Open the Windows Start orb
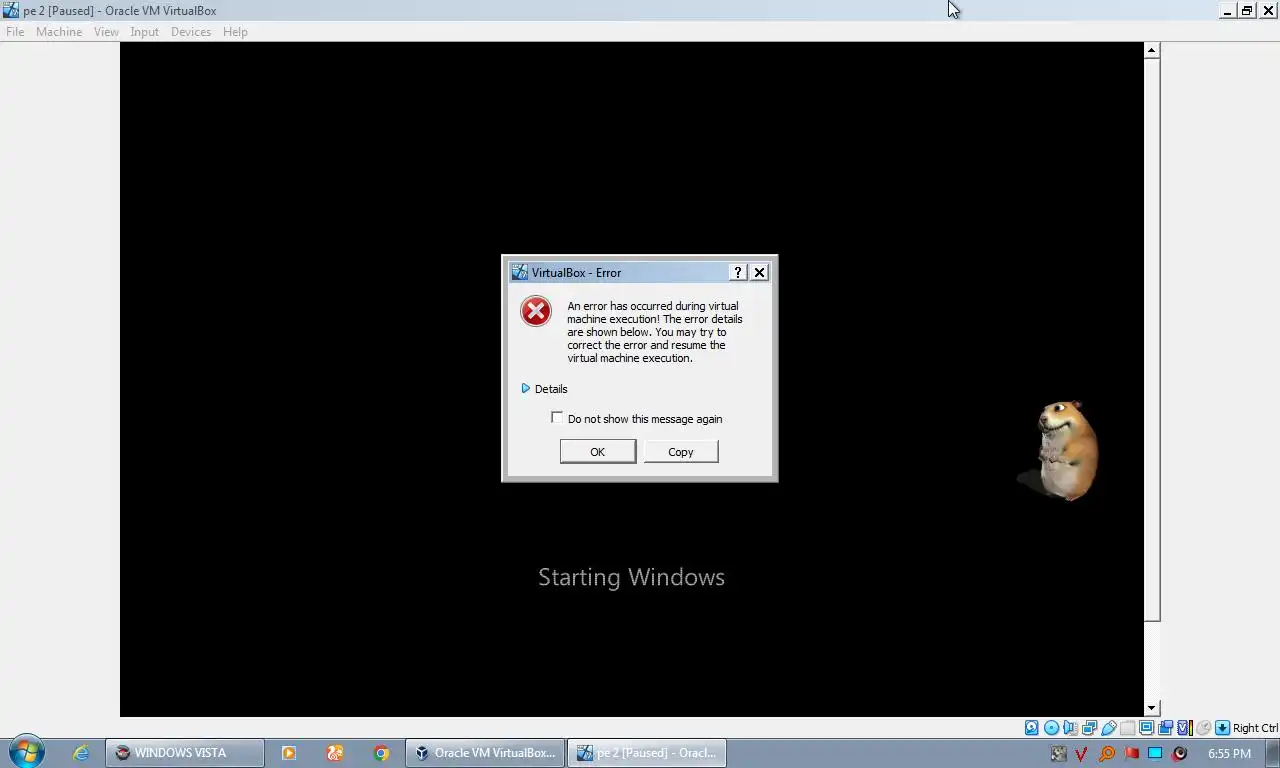1280x768 pixels. point(26,752)
